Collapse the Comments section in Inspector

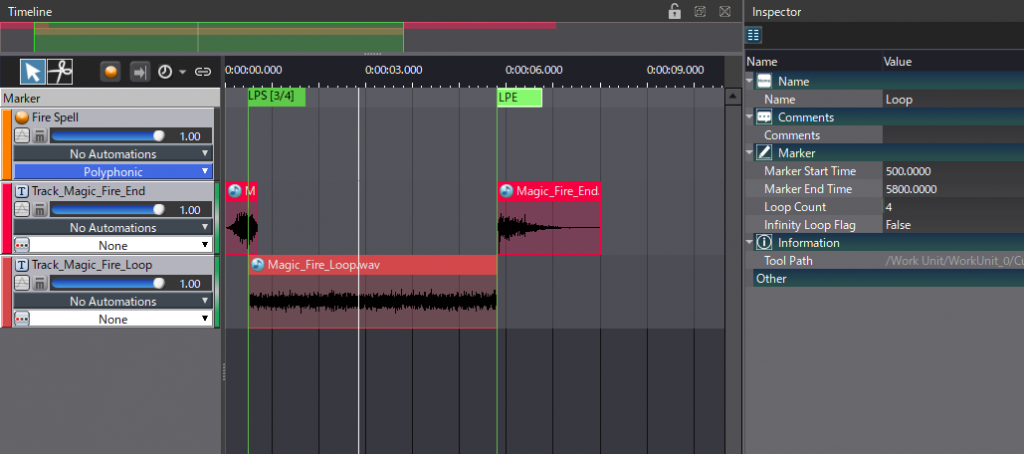click(751, 117)
